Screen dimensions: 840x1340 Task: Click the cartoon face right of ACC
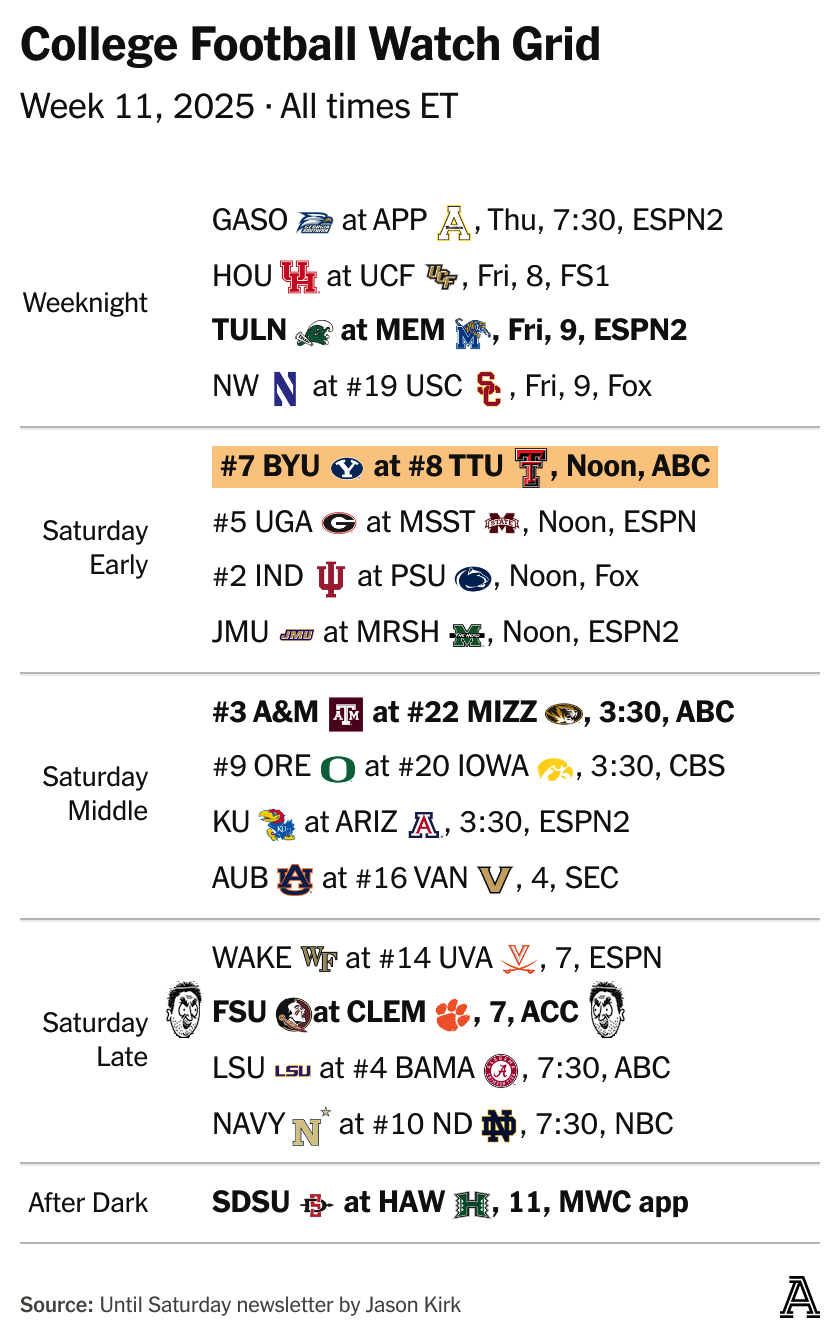(607, 1010)
